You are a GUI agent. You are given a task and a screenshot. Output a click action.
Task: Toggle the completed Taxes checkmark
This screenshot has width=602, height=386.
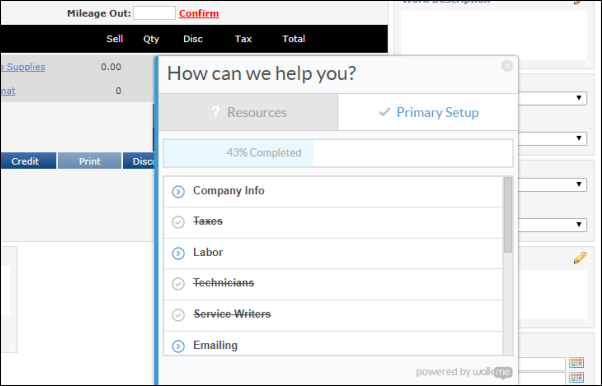coord(178,222)
